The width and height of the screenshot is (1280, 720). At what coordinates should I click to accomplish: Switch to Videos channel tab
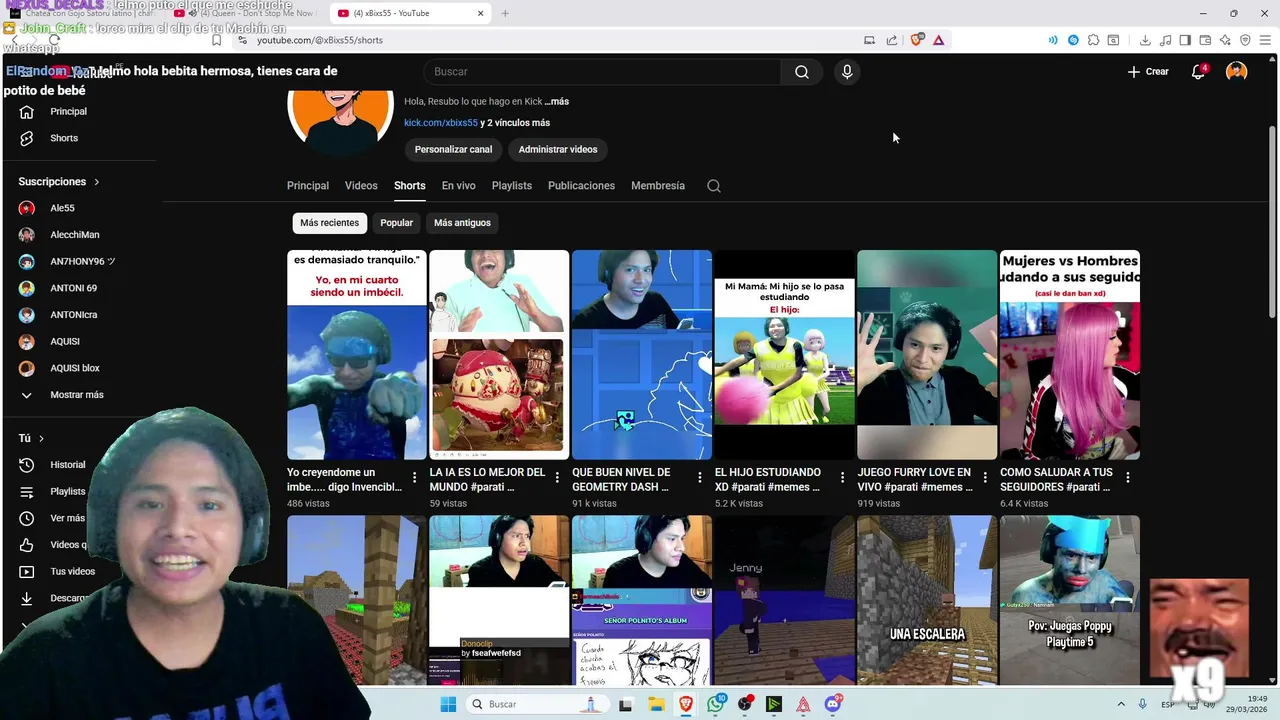tap(361, 186)
